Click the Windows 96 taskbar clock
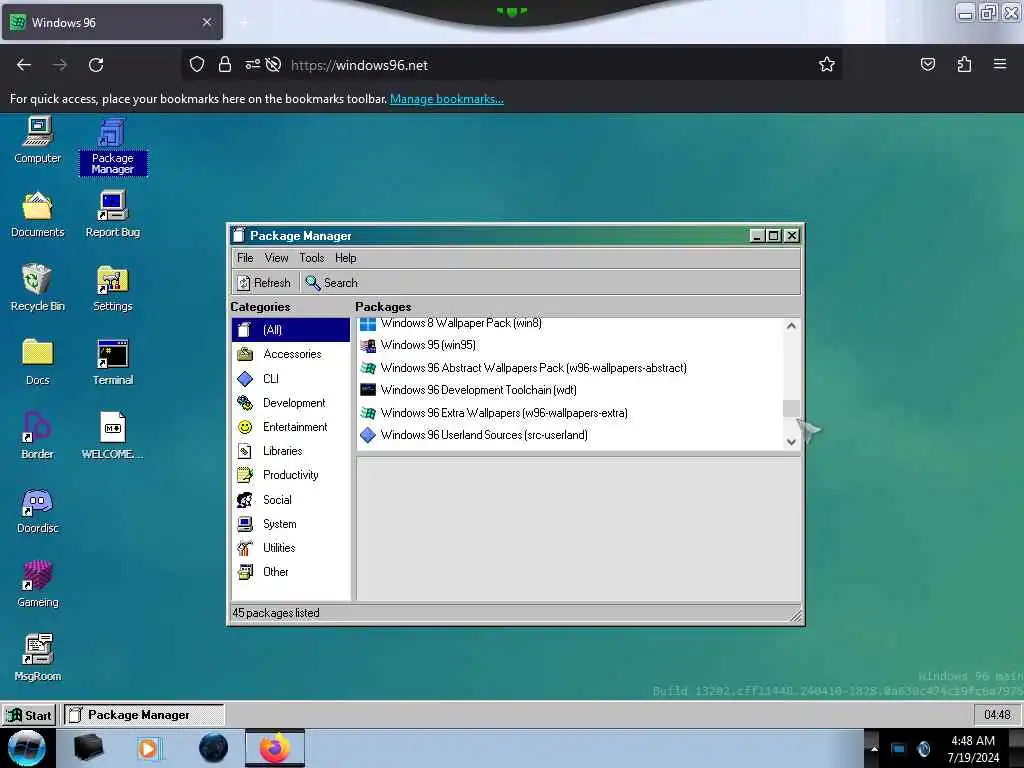The width and height of the screenshot is (1024, 768). coord(997,715)
